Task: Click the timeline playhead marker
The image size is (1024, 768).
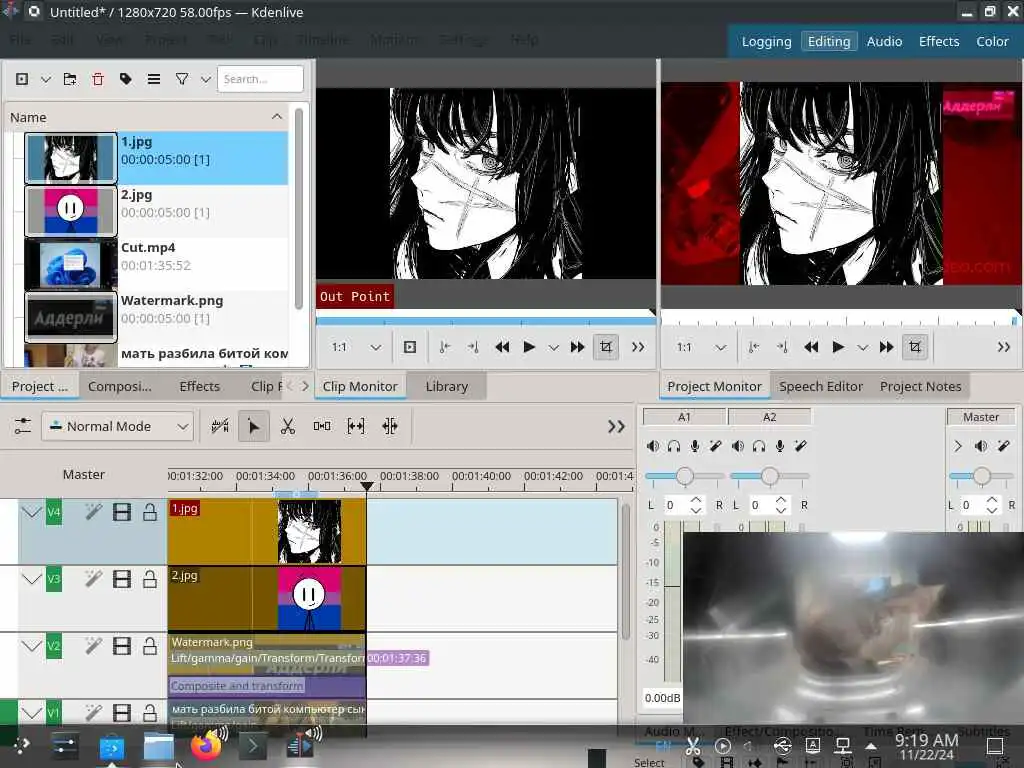Action: coord(367,486)
